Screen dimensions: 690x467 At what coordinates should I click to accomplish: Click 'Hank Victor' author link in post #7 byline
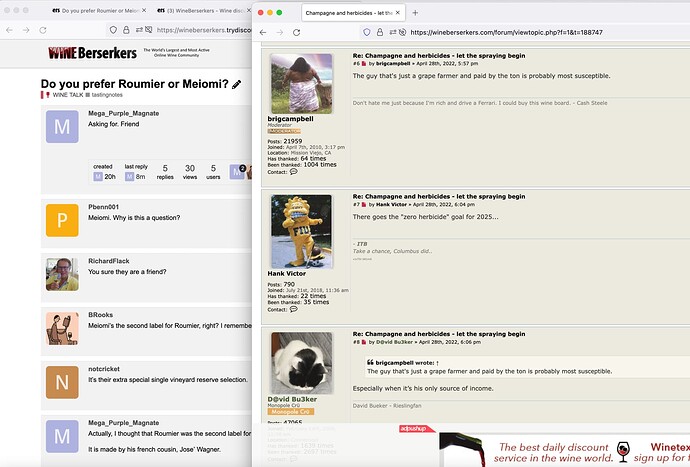391,204
